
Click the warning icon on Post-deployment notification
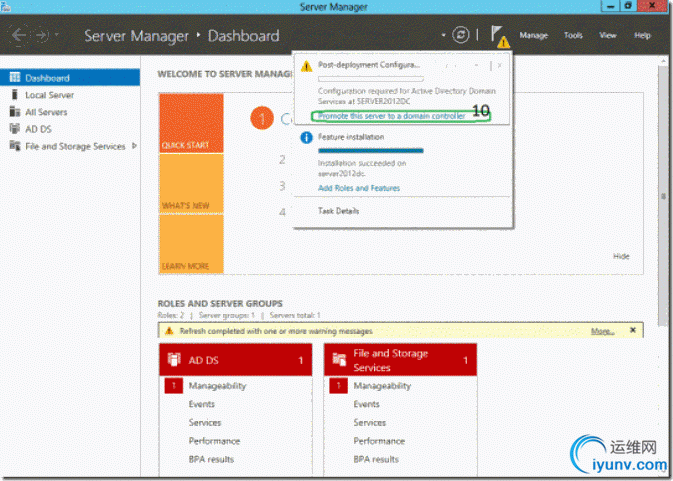click(306, 67)
